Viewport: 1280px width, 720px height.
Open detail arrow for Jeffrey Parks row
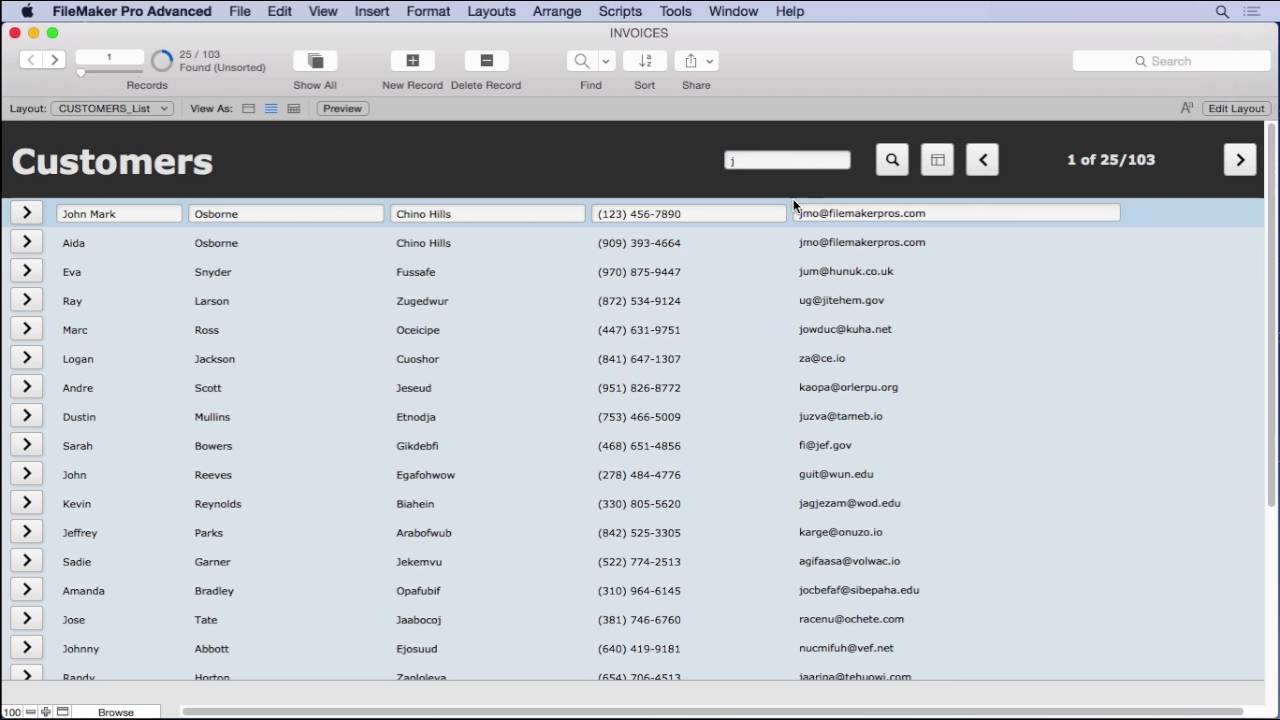tap(27, 532)
